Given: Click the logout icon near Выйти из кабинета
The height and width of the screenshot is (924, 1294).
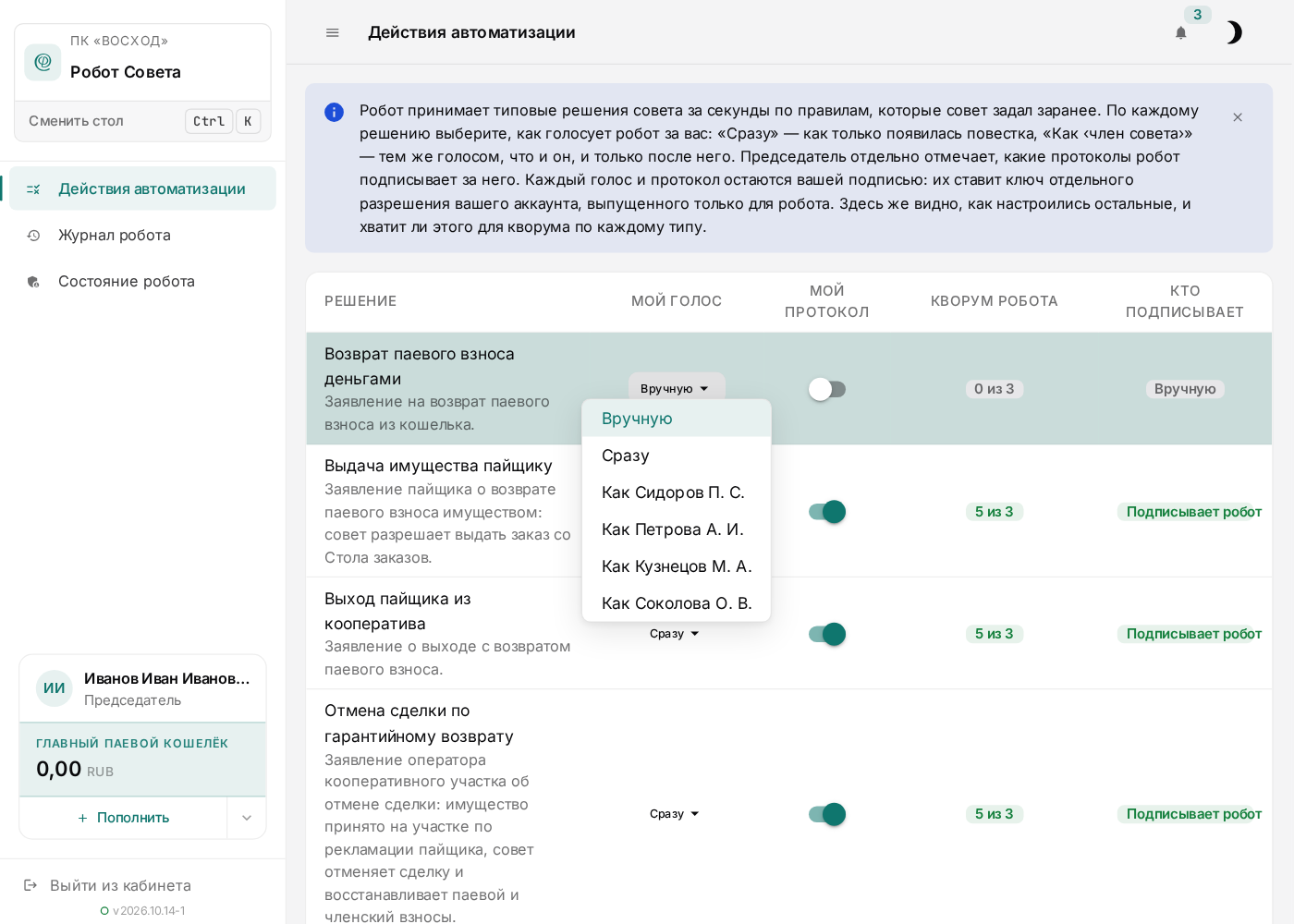Looking at the screenshot, I should point(31,885).
